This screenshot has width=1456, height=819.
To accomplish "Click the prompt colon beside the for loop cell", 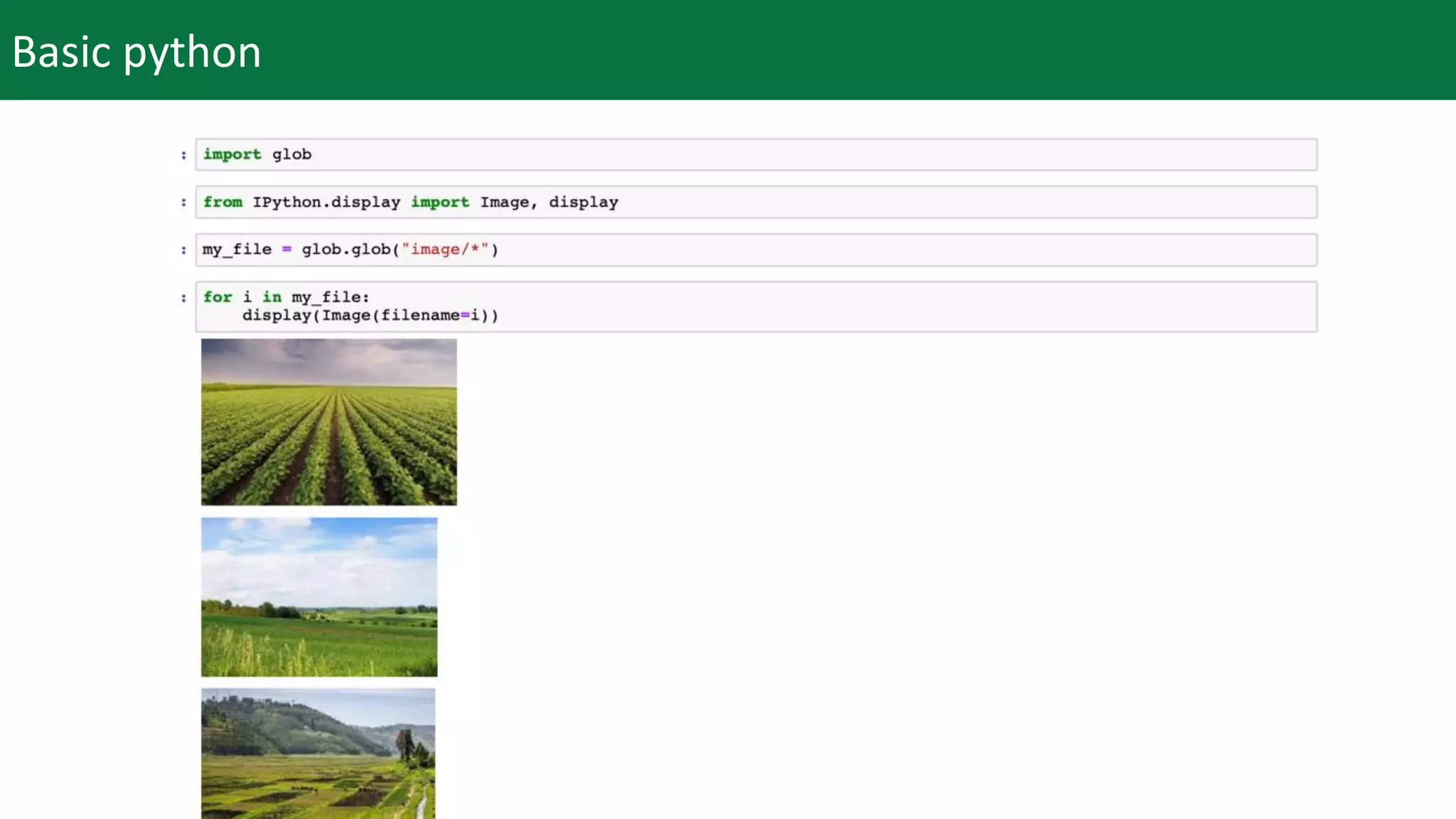I will pos(183,298).
